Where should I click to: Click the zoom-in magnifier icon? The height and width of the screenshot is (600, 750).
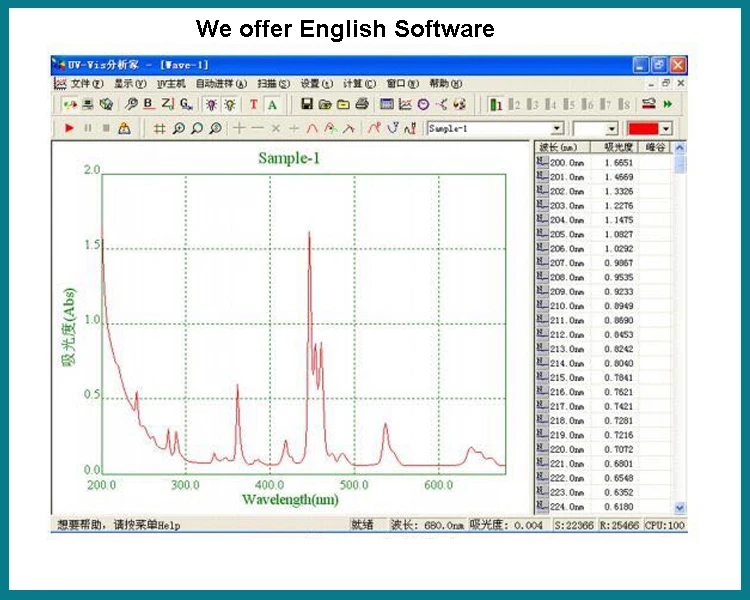pos(178,128)
